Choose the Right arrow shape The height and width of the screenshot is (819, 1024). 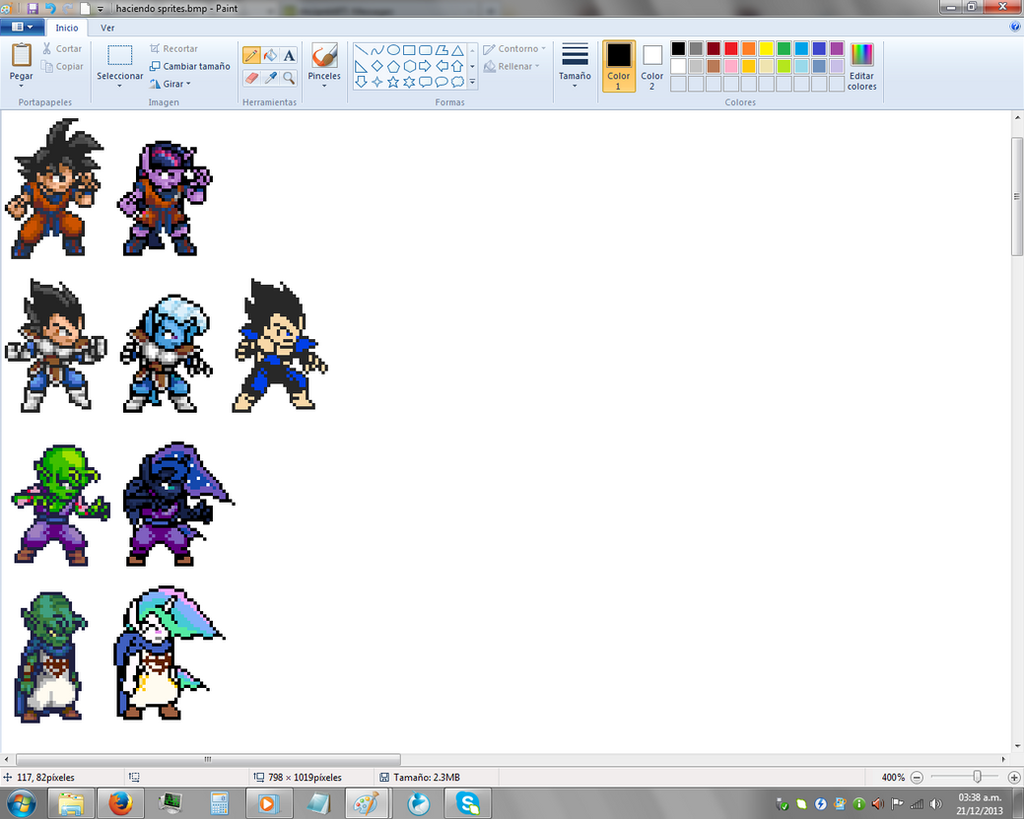425,66
